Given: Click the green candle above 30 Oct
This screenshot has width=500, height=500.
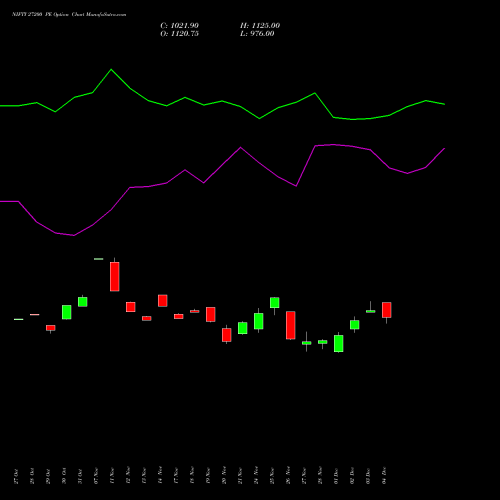Looking at the screenshot, I should click(x=67, y=312).
